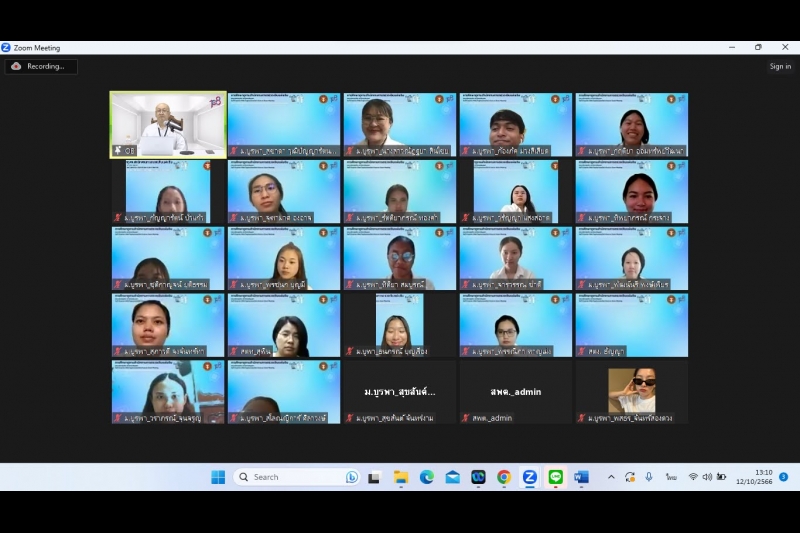
Task: Switch the Thai input language indicator
Action: tap(671, 477)
